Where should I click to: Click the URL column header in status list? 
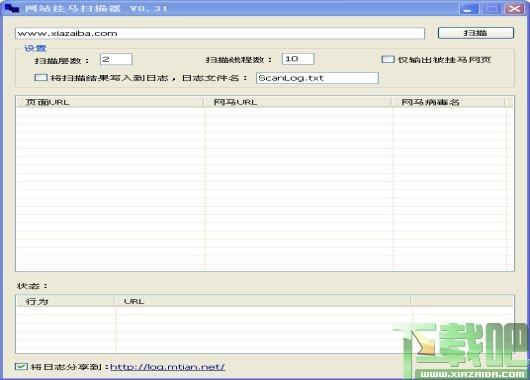point(263,301)
